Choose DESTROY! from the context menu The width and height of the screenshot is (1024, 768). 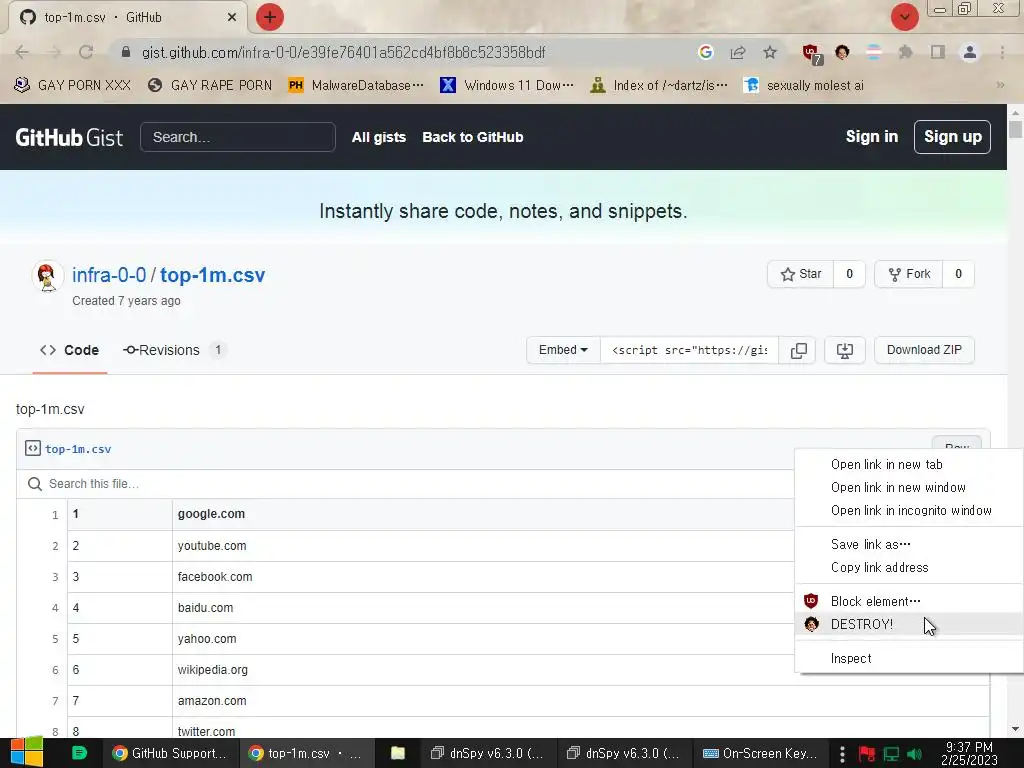point(908,624)
